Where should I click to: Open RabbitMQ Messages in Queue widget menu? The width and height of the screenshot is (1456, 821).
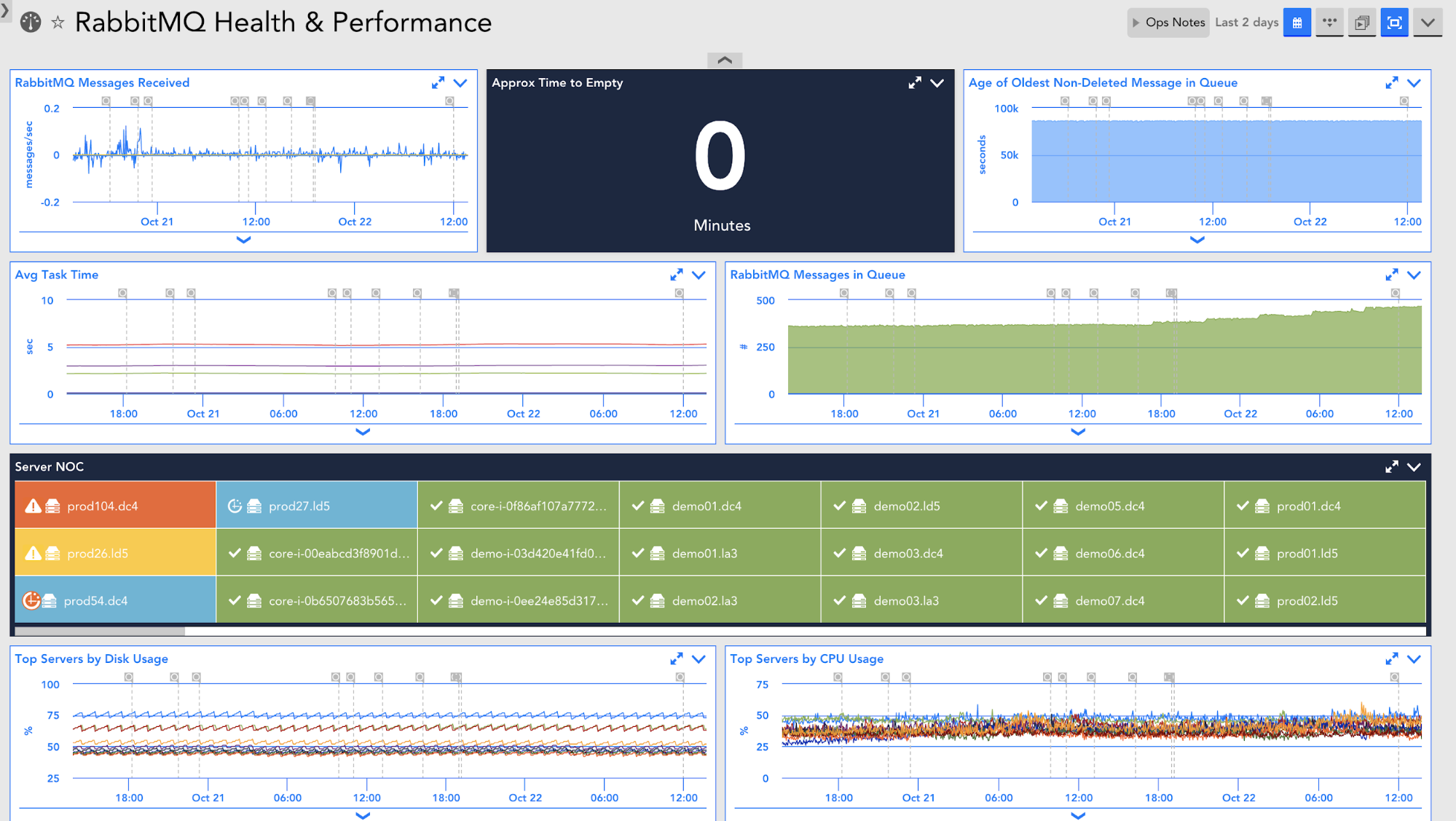1414,275
